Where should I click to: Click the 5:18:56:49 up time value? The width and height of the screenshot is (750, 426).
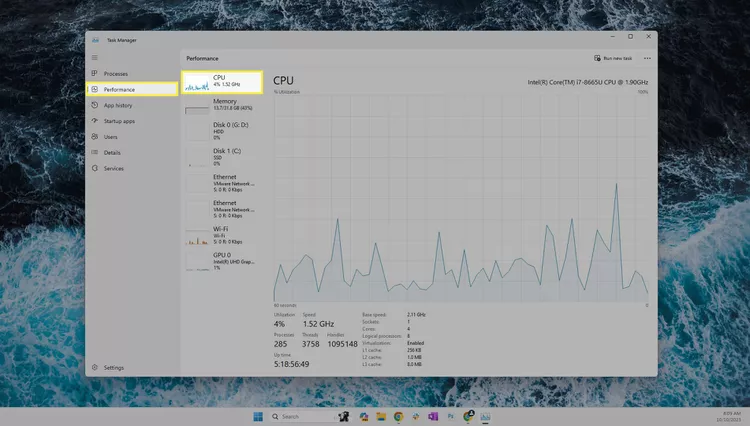tap(291, 364)
